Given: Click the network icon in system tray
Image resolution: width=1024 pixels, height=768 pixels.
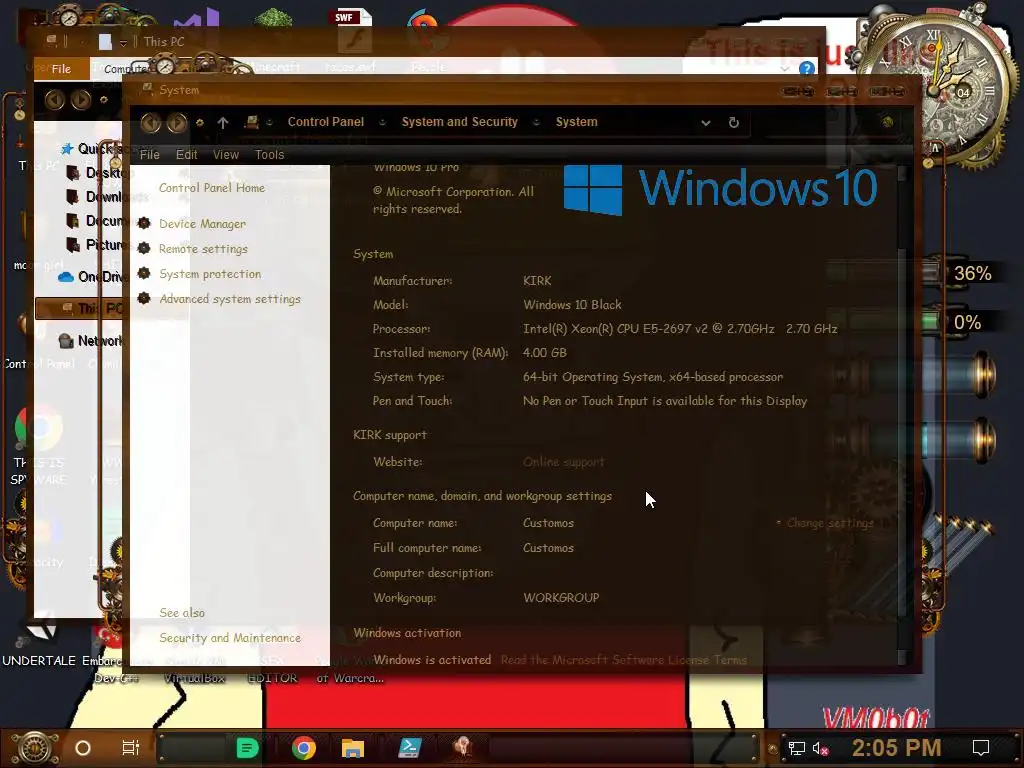Looking at the screenshot, I should (x=797, y=748).
